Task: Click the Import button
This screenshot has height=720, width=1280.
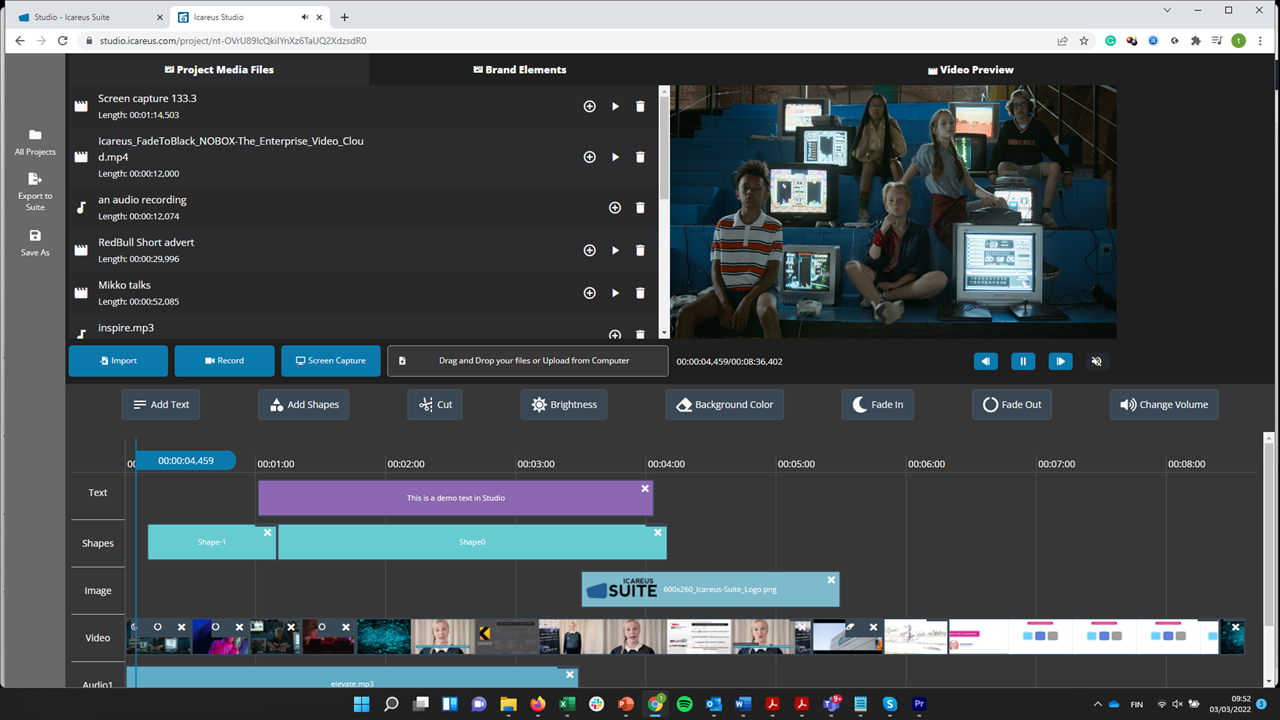Action: pos(118,361)
